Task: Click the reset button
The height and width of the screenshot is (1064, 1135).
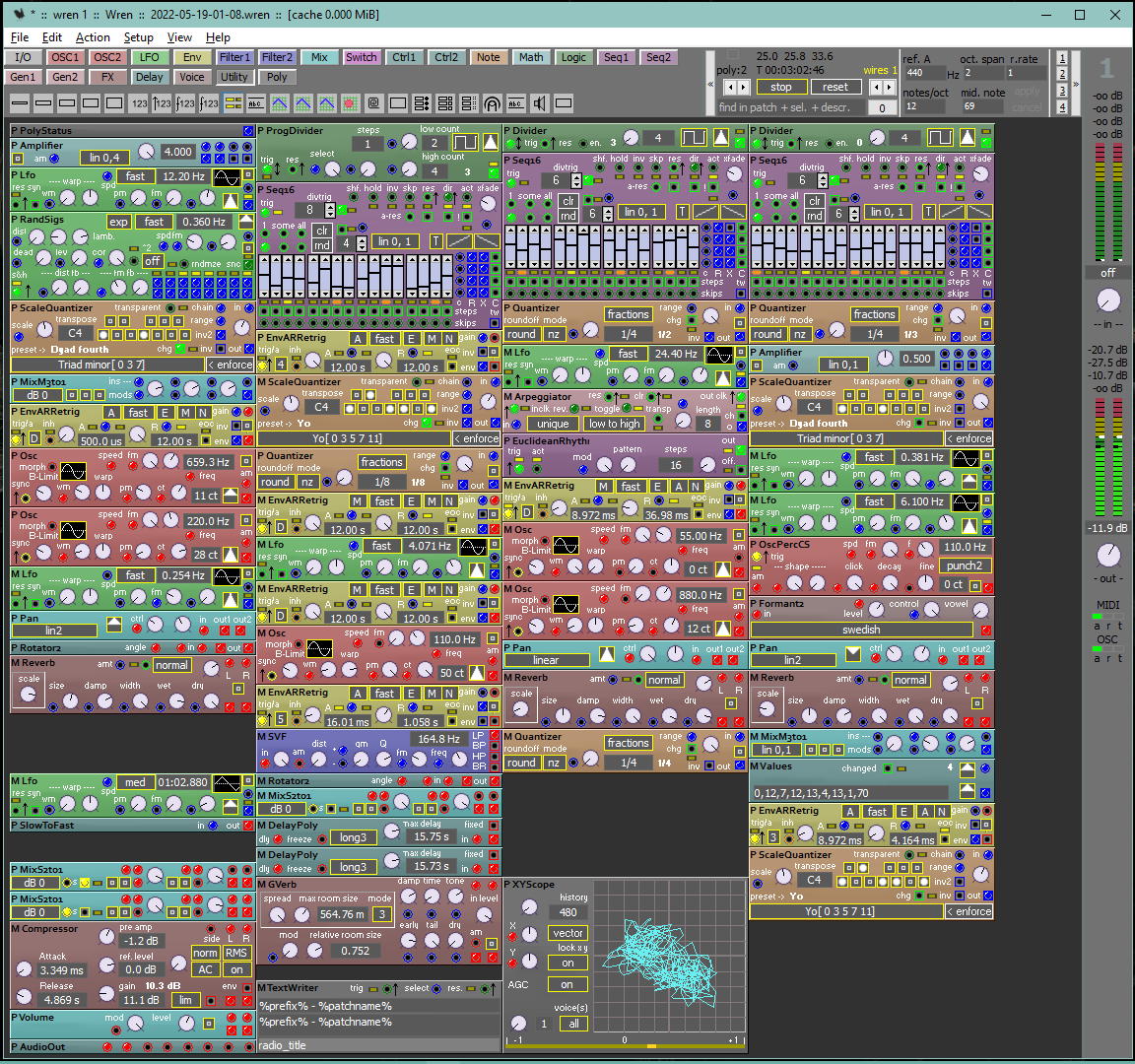Action: coord(835,87)
